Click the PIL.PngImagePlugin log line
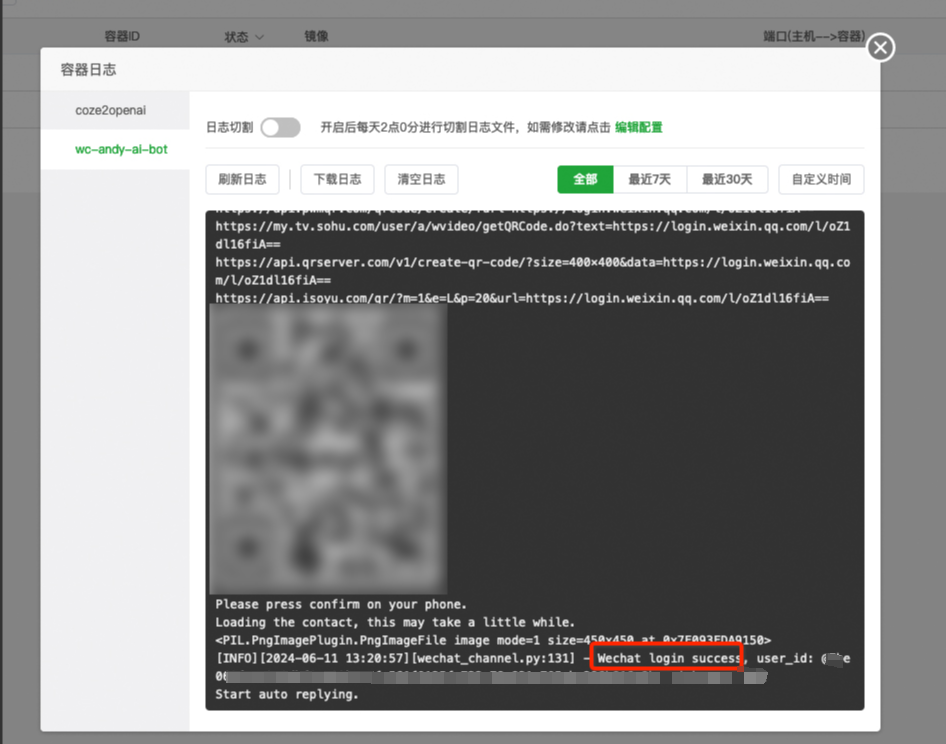This screenshot has width=946, height=744. [x=493, y=640]
